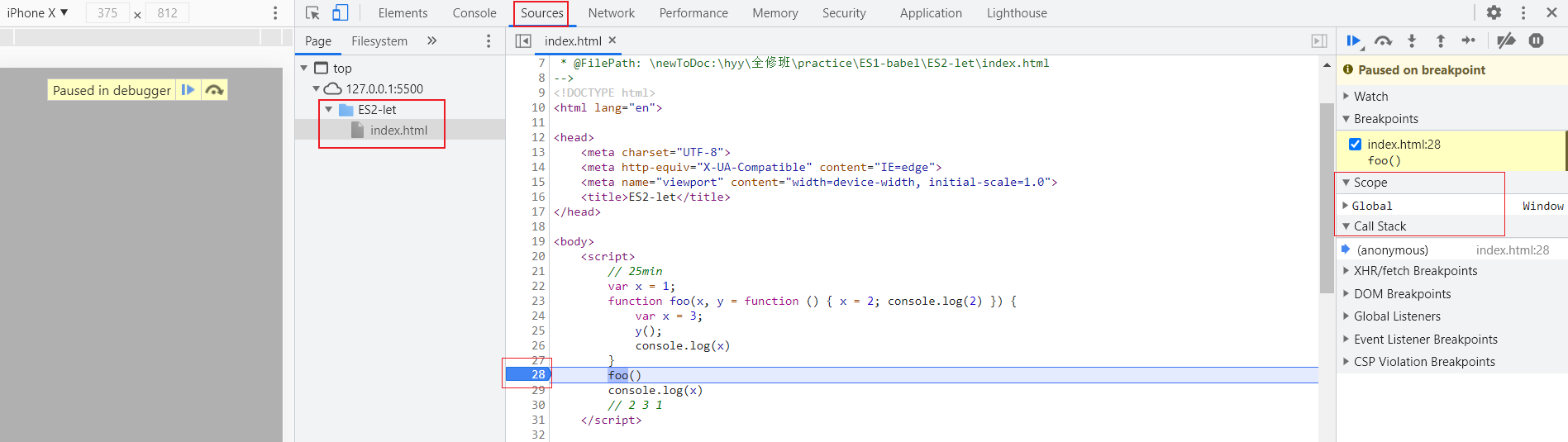
Task: Step over from the Paused in debugger overlay
Action: [214, 90]
